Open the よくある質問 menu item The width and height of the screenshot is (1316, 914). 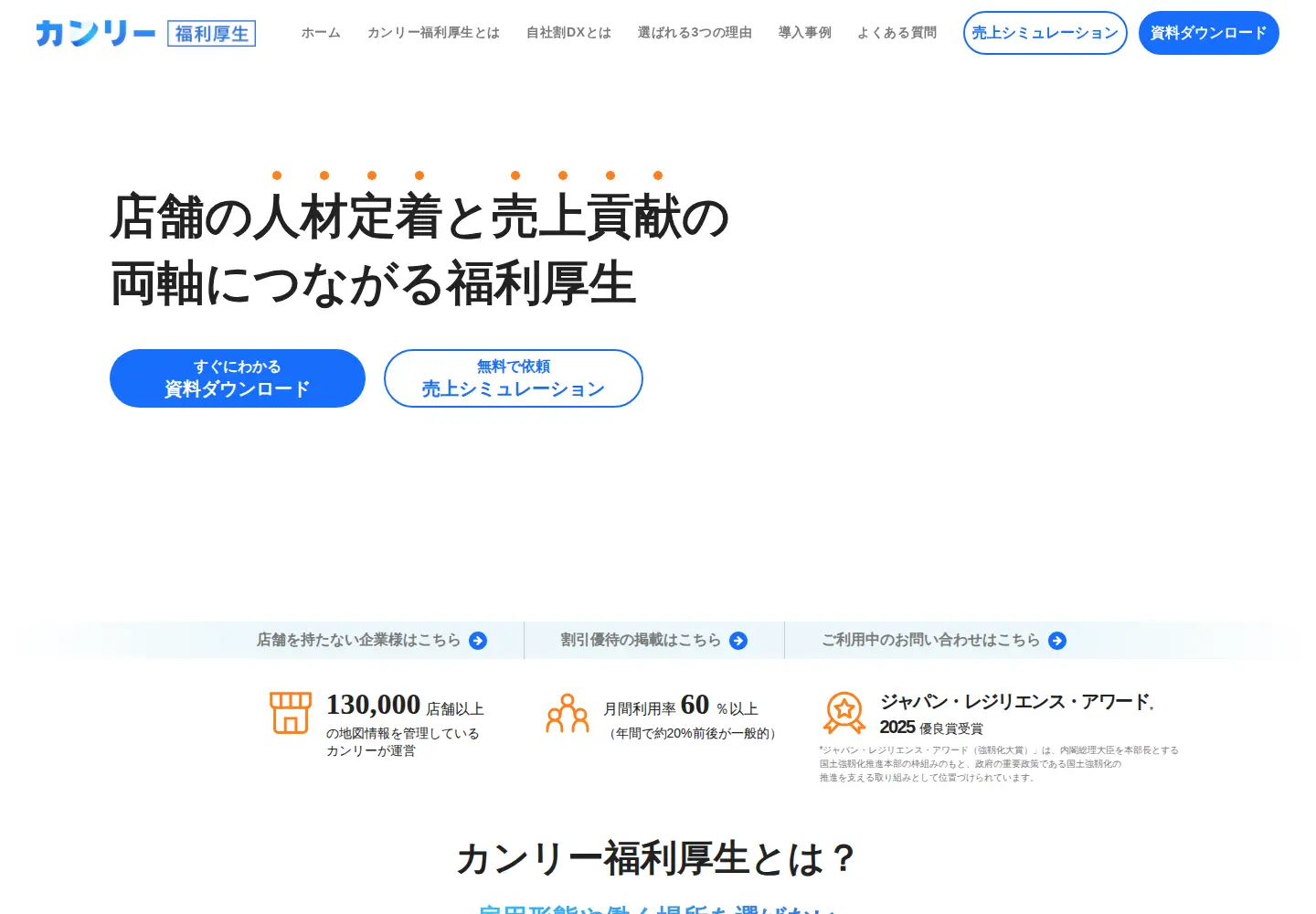coord(897,33)
